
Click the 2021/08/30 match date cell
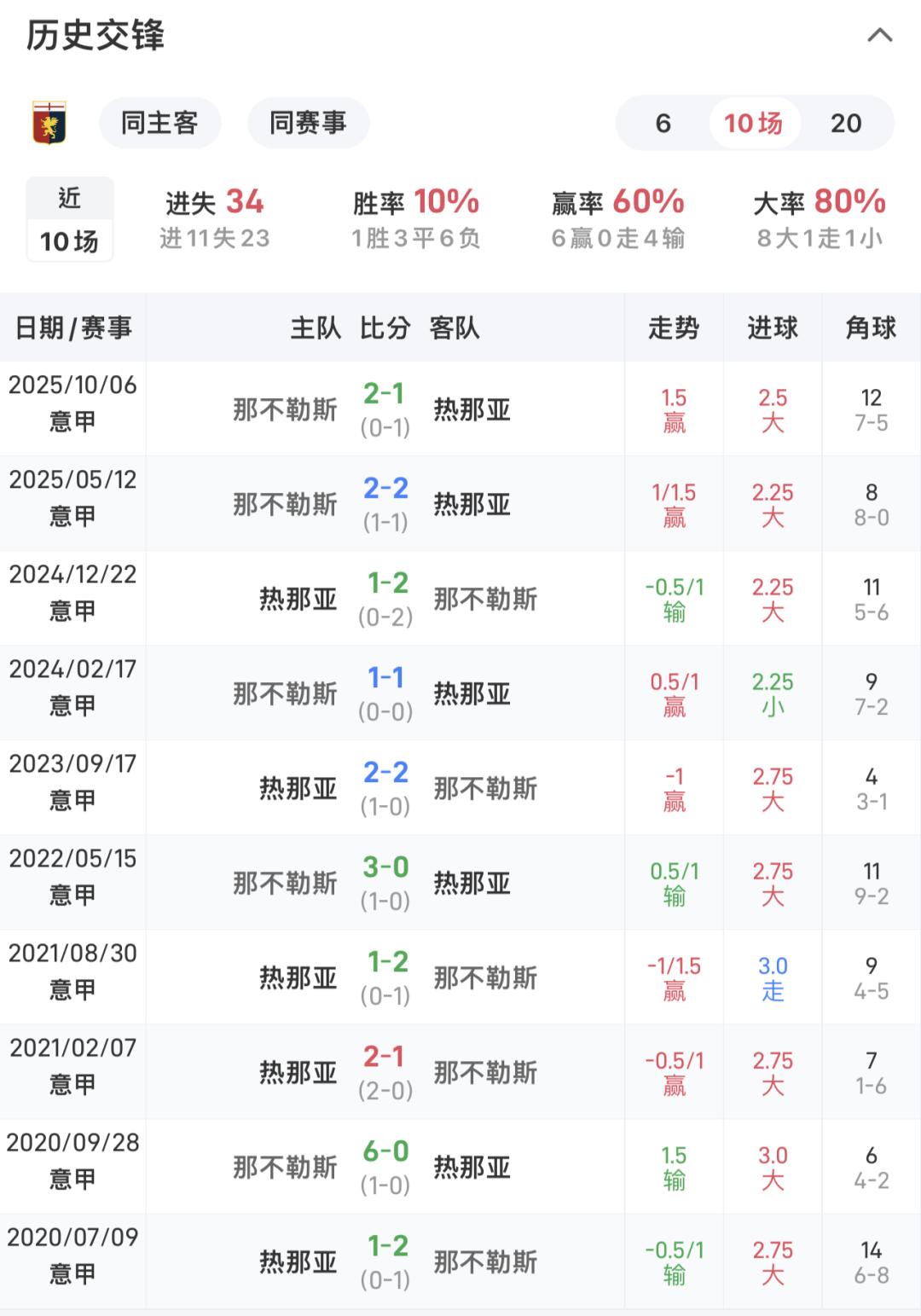(x=72, y=970)
